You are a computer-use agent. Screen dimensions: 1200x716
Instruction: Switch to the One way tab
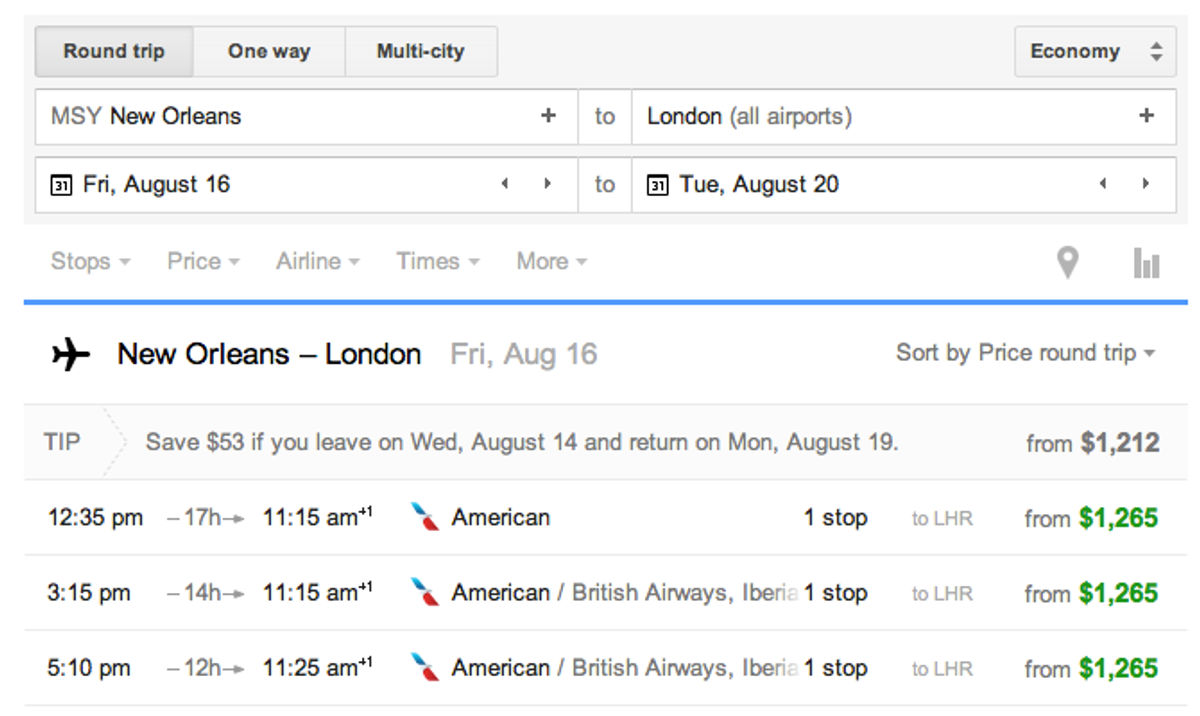268,51
